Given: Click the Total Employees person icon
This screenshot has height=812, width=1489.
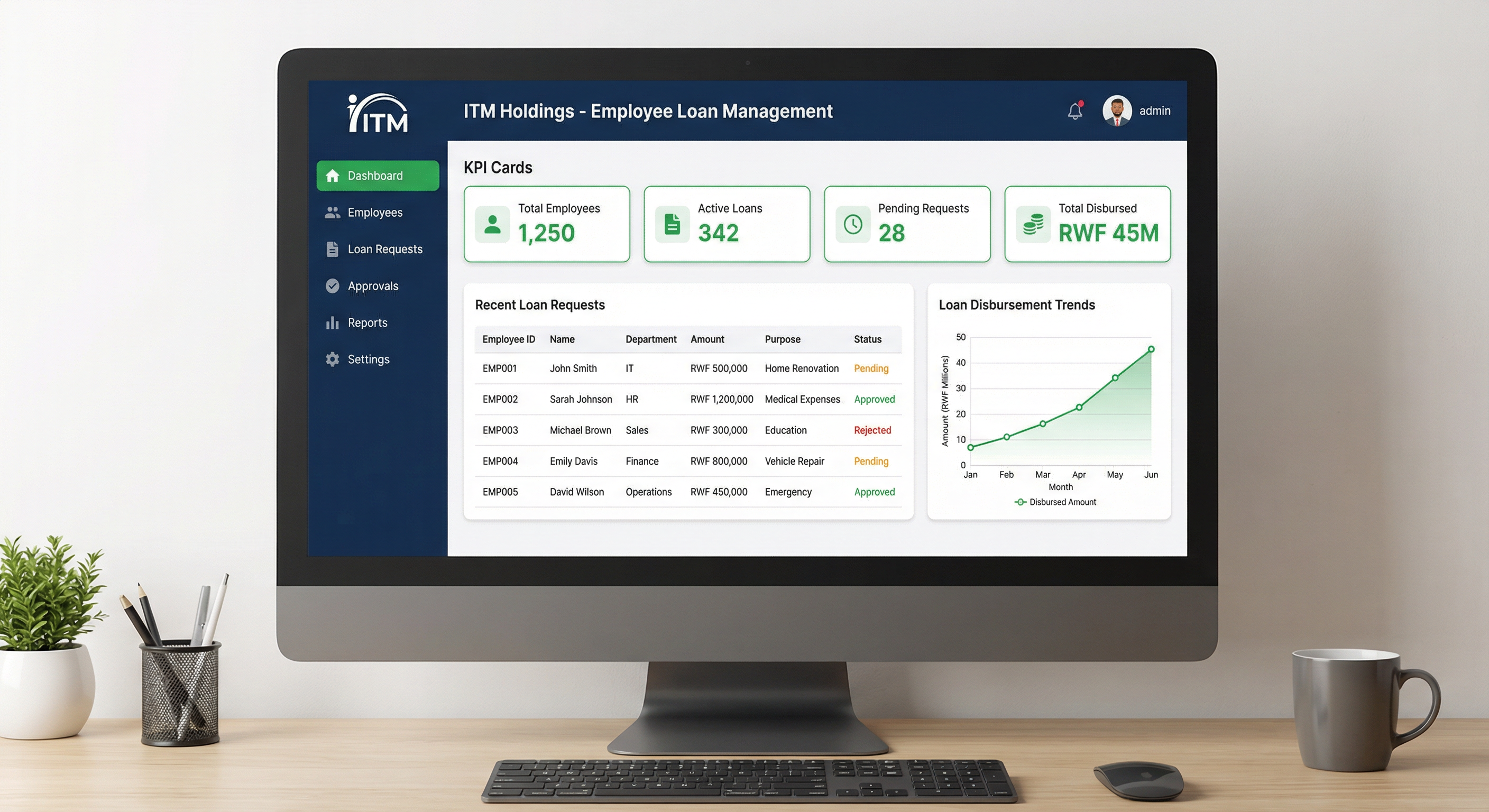Looking at the screenshot, I should [492, 224].
